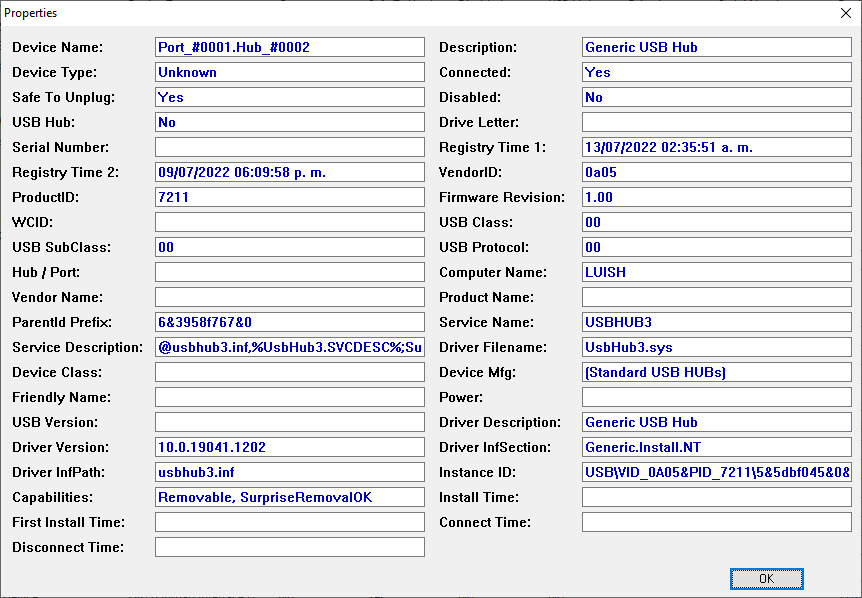Click the Device Name field

pyautogui.click(x=289, y=47)
